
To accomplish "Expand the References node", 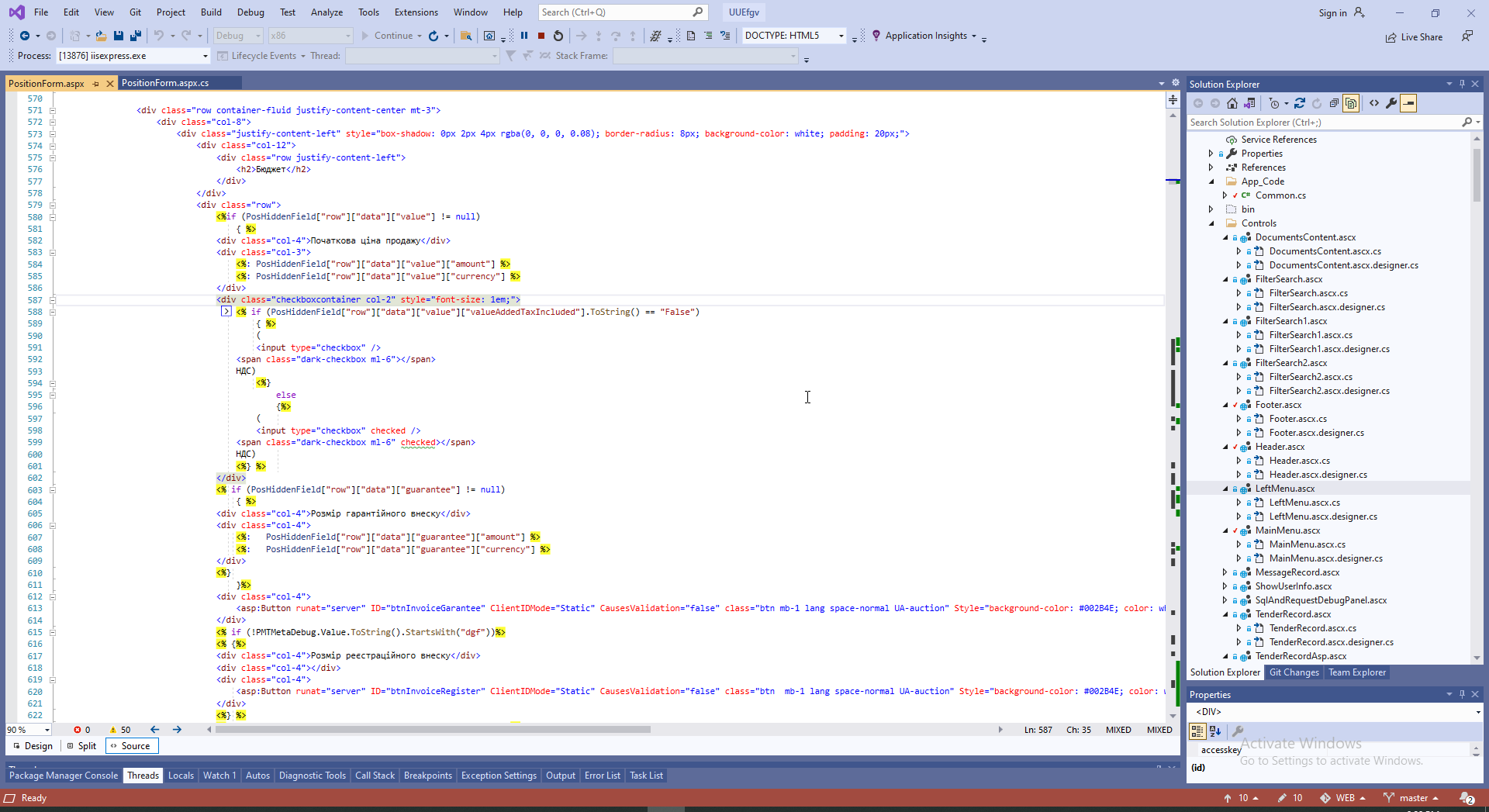I will 1211,168.
